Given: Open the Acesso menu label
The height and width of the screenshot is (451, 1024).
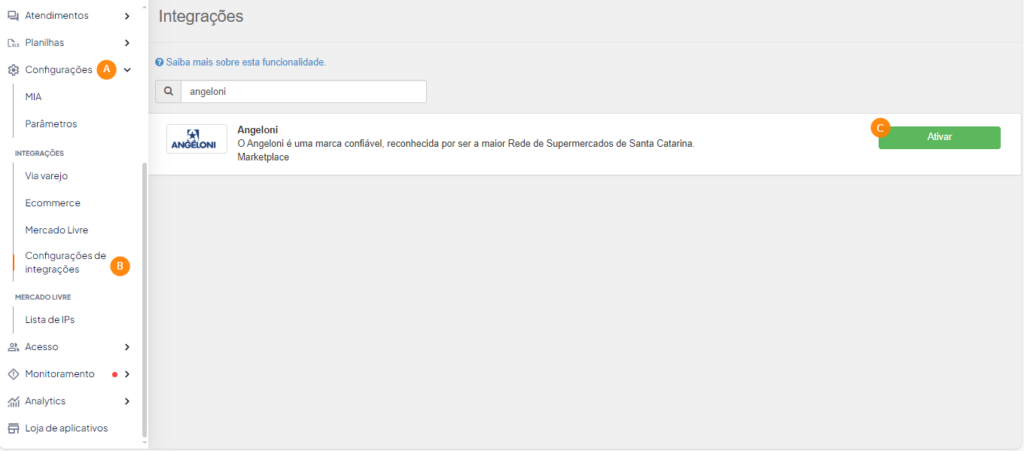Looking at the screenshot, I should click(x=42, y=347).
